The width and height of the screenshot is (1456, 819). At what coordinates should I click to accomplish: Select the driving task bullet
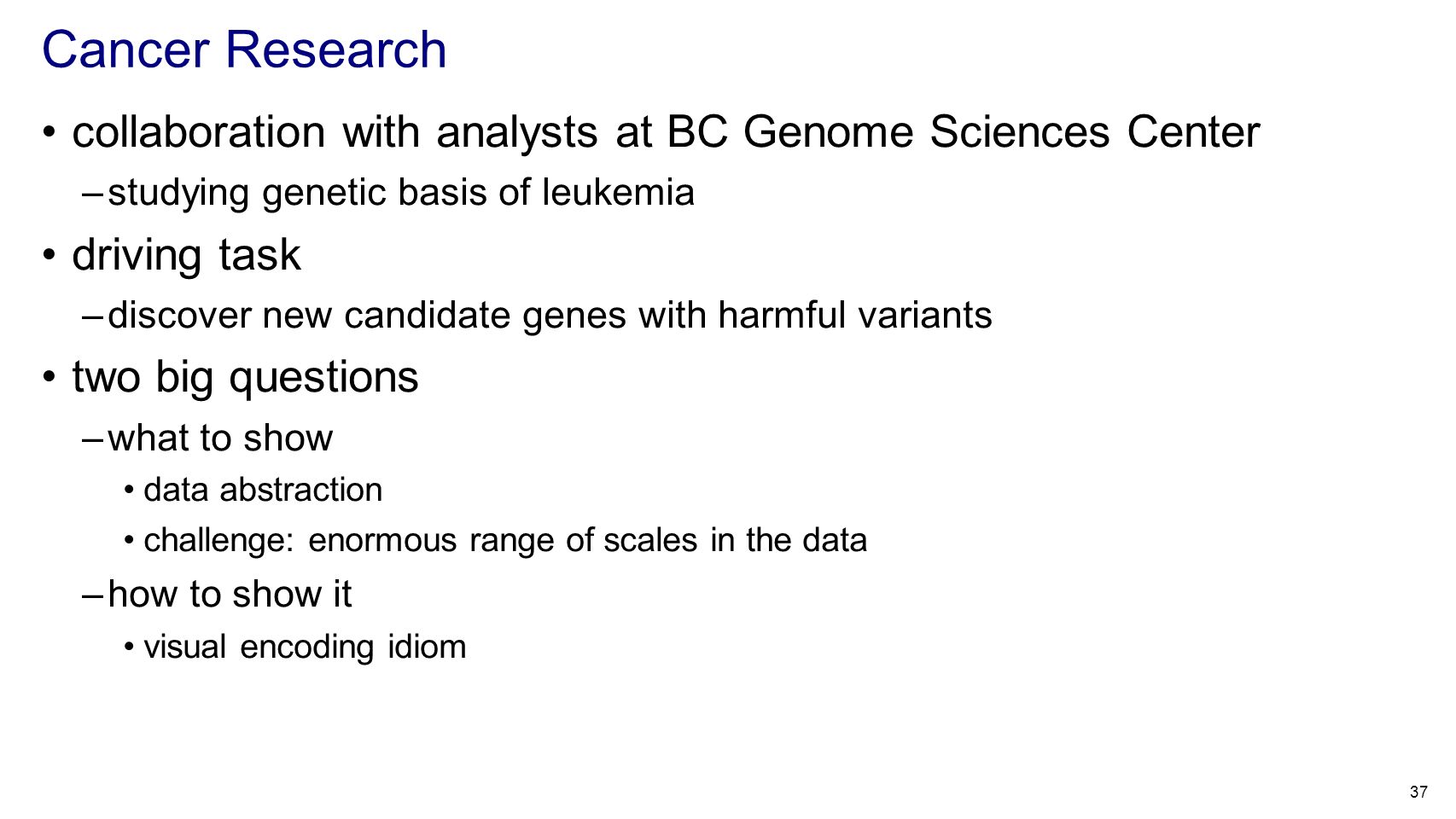click(x=186, y=255)
